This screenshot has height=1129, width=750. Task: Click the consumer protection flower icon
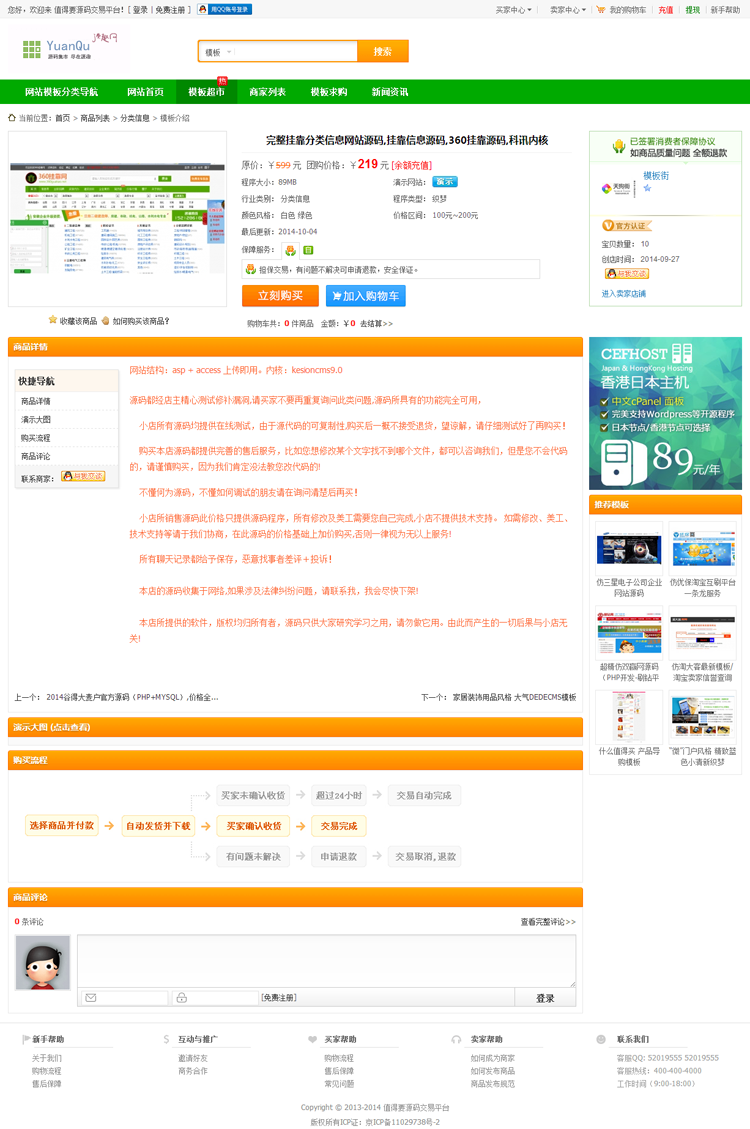point(618,147)
